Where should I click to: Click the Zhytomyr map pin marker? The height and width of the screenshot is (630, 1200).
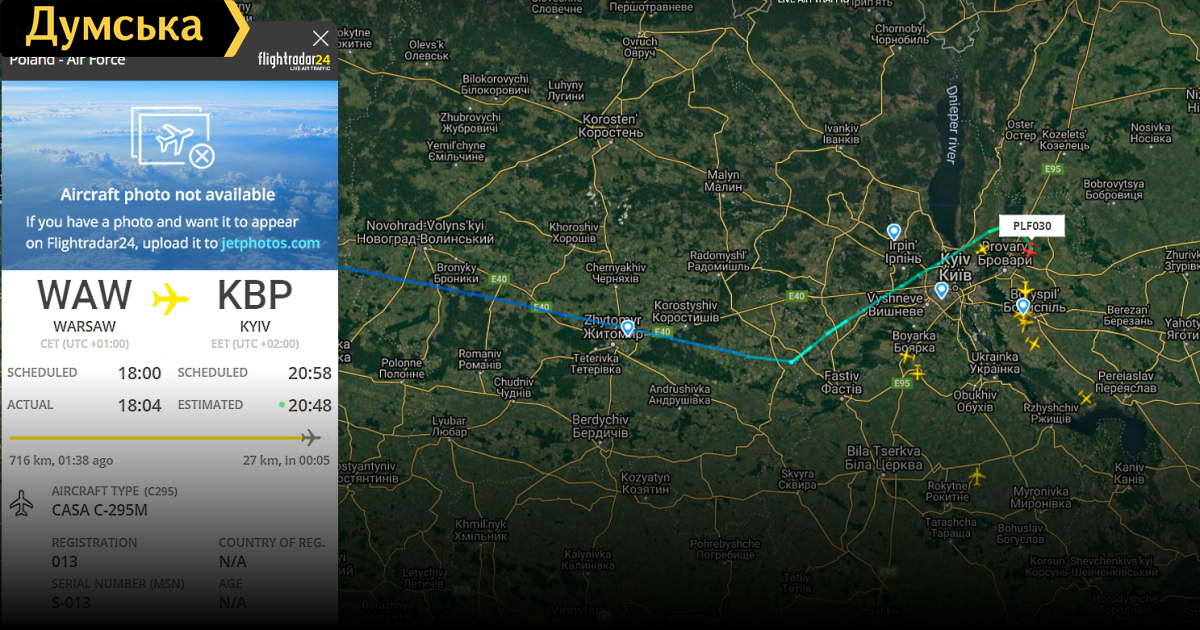[x=627, y=327]
